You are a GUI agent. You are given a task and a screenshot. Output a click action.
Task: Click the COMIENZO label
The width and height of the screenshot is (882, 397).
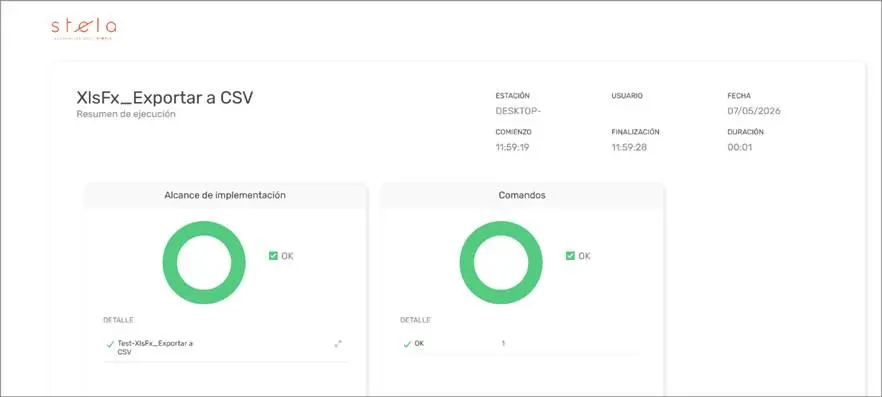click(514, 132)
